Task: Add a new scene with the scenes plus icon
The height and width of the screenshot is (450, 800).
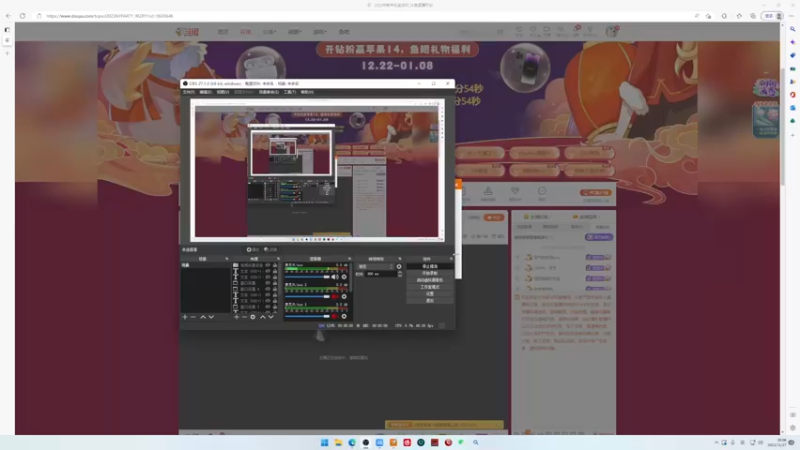Action: (185, 317)
